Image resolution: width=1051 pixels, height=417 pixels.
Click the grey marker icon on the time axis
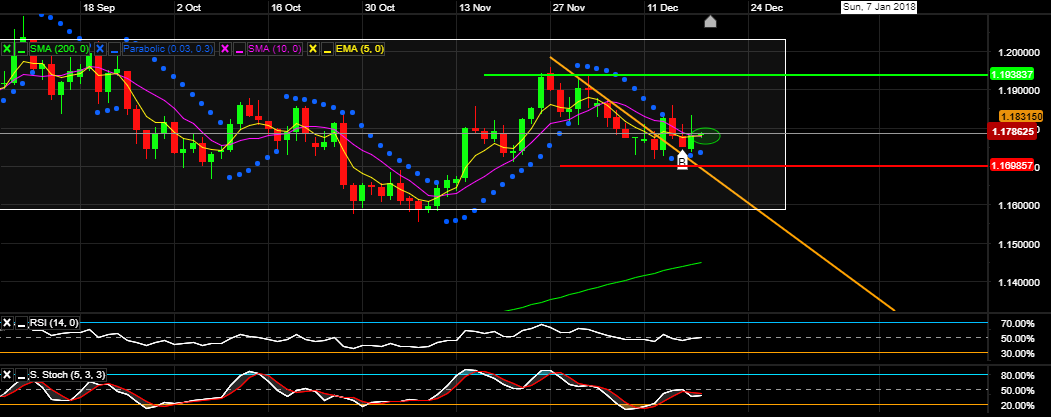click(710, 21)
